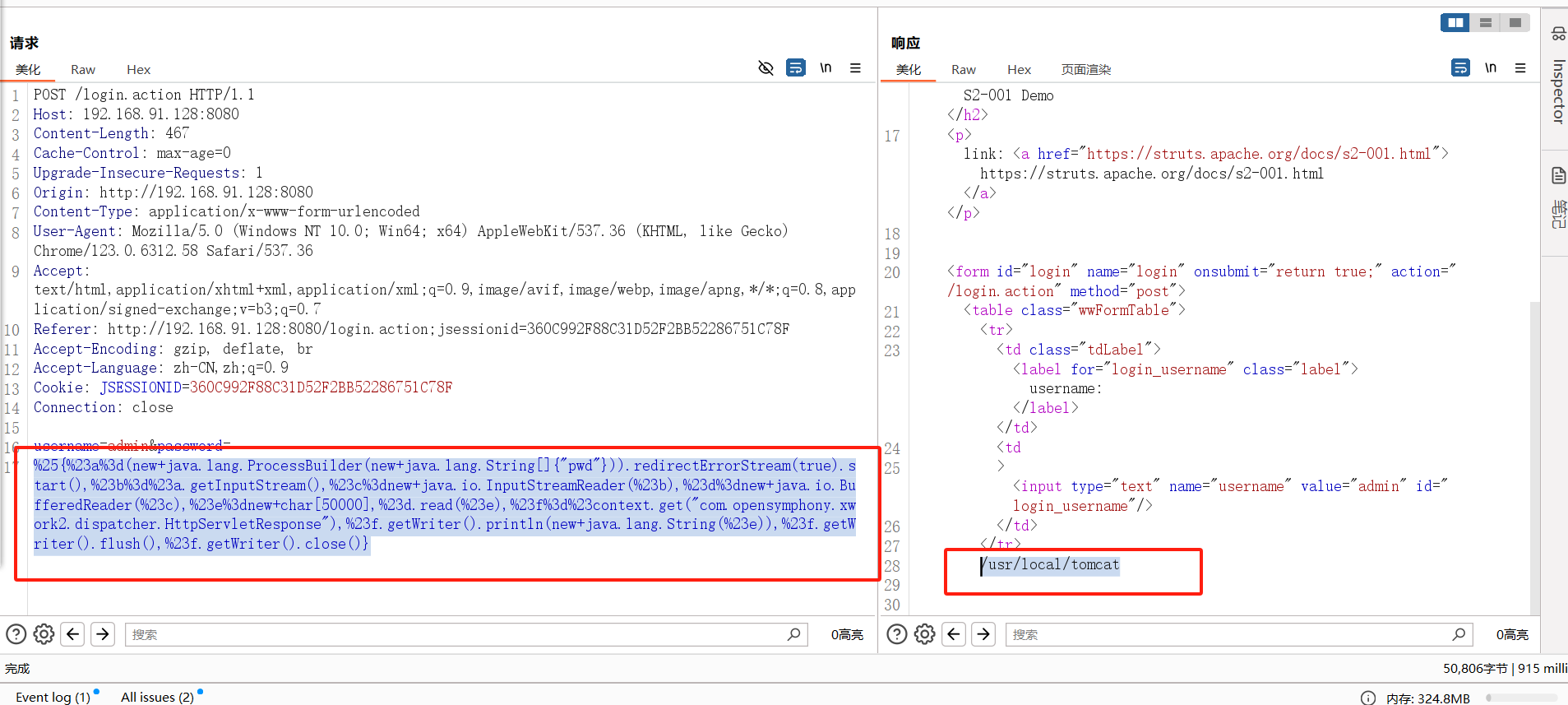1568x705 pixels.
Task: Go to next match in response search
Action: (983, 634)
